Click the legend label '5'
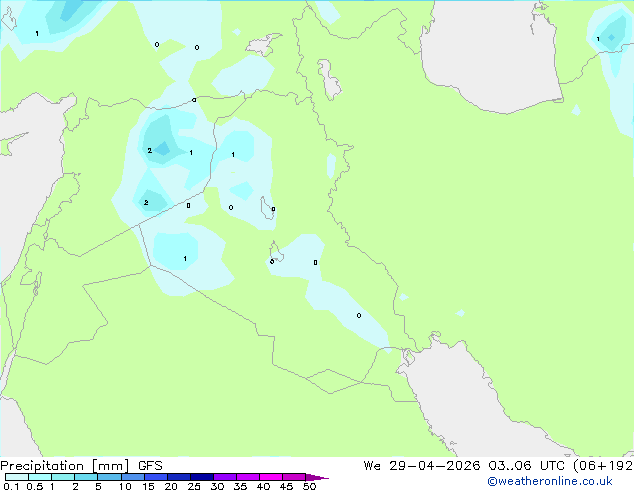634x490 pixels. 98,486
